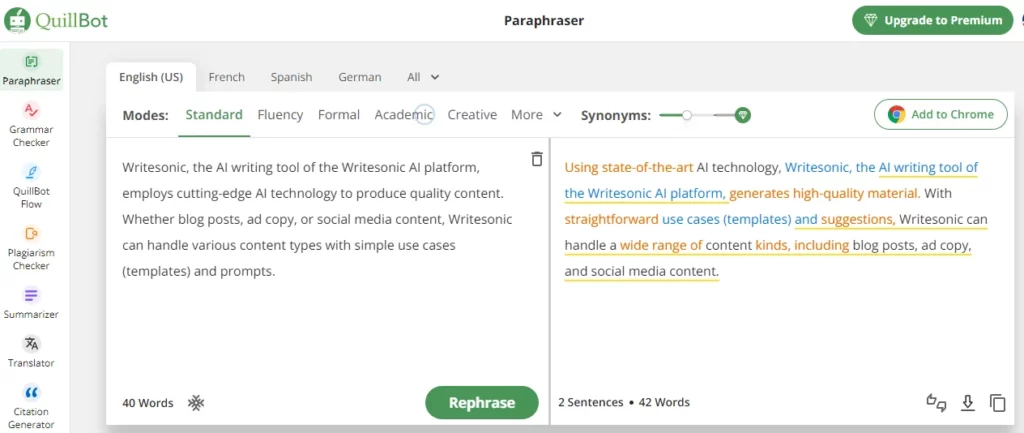
Task: Click inside the input text area
Action: (328, 261)
